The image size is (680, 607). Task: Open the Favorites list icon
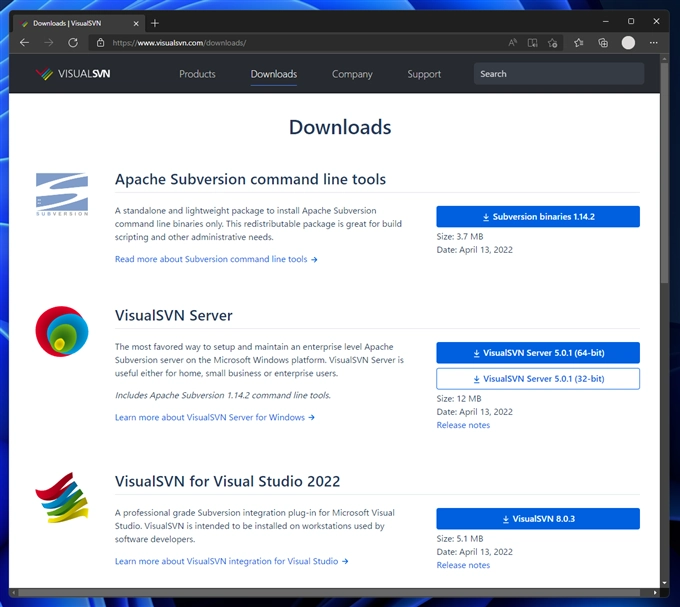pyautogui.click(x=579, y=42)
